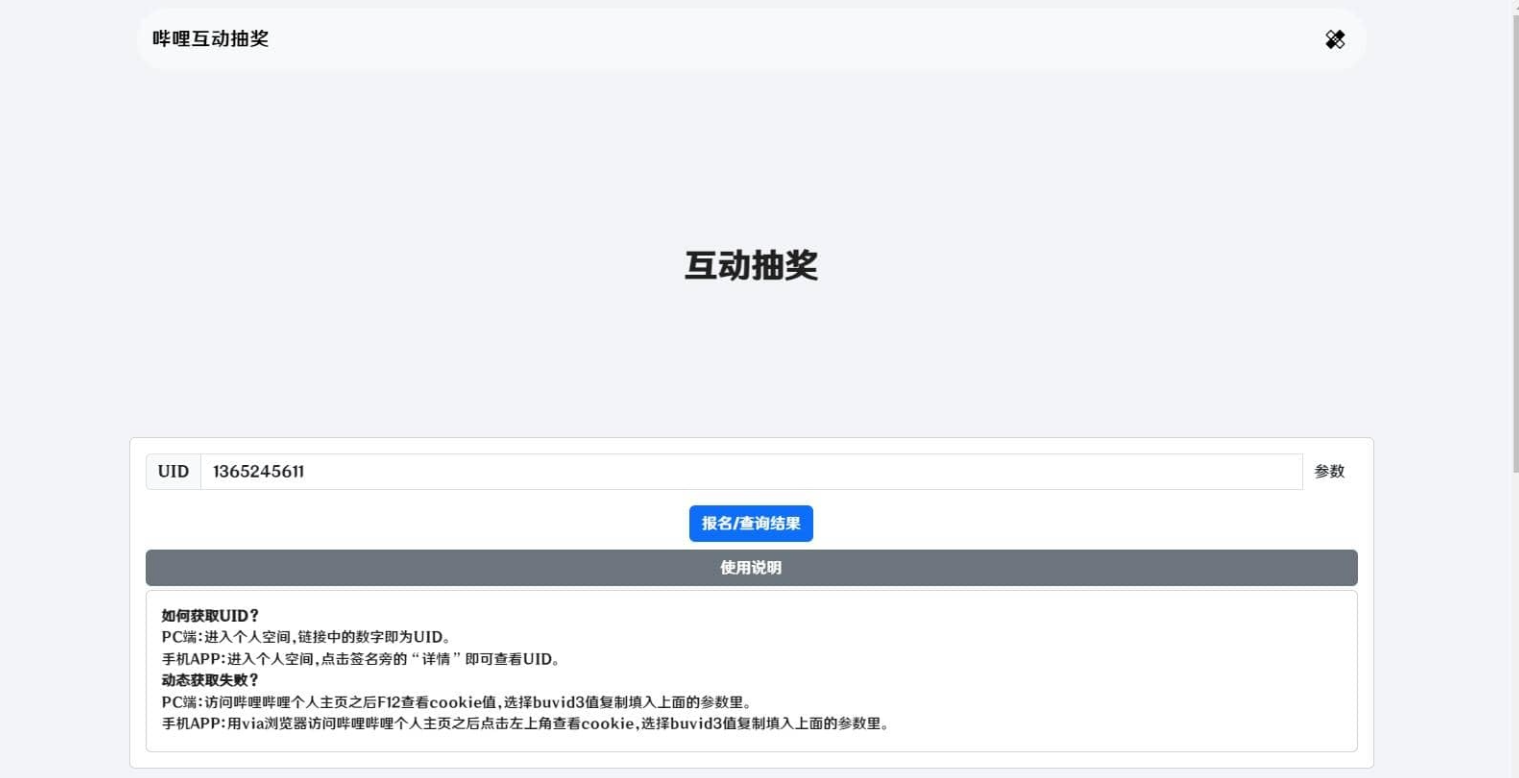Click the 如何获取UID？ heading text
The height and width of the screenshot is (778, 1519).
point(210,616)
